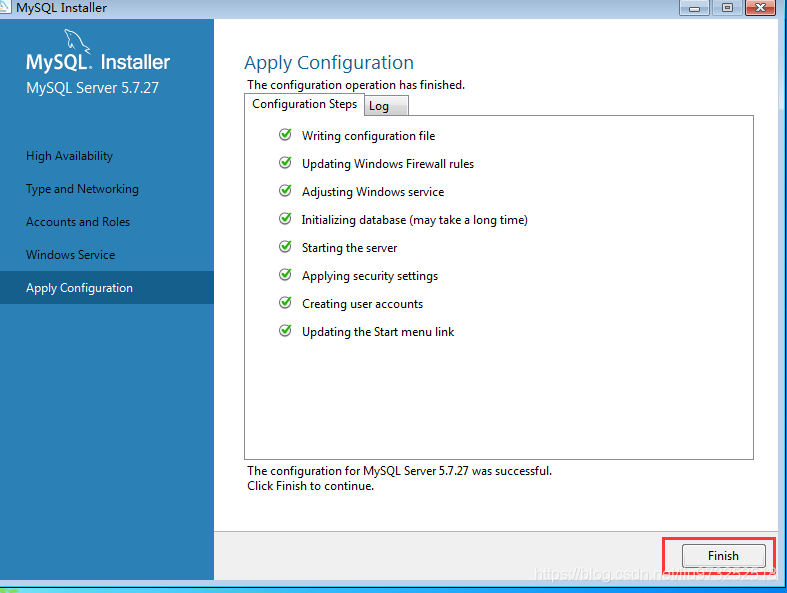This screenshot has width=787, height=593.
Task: Click the Finish button
Action: click(723, 556)
